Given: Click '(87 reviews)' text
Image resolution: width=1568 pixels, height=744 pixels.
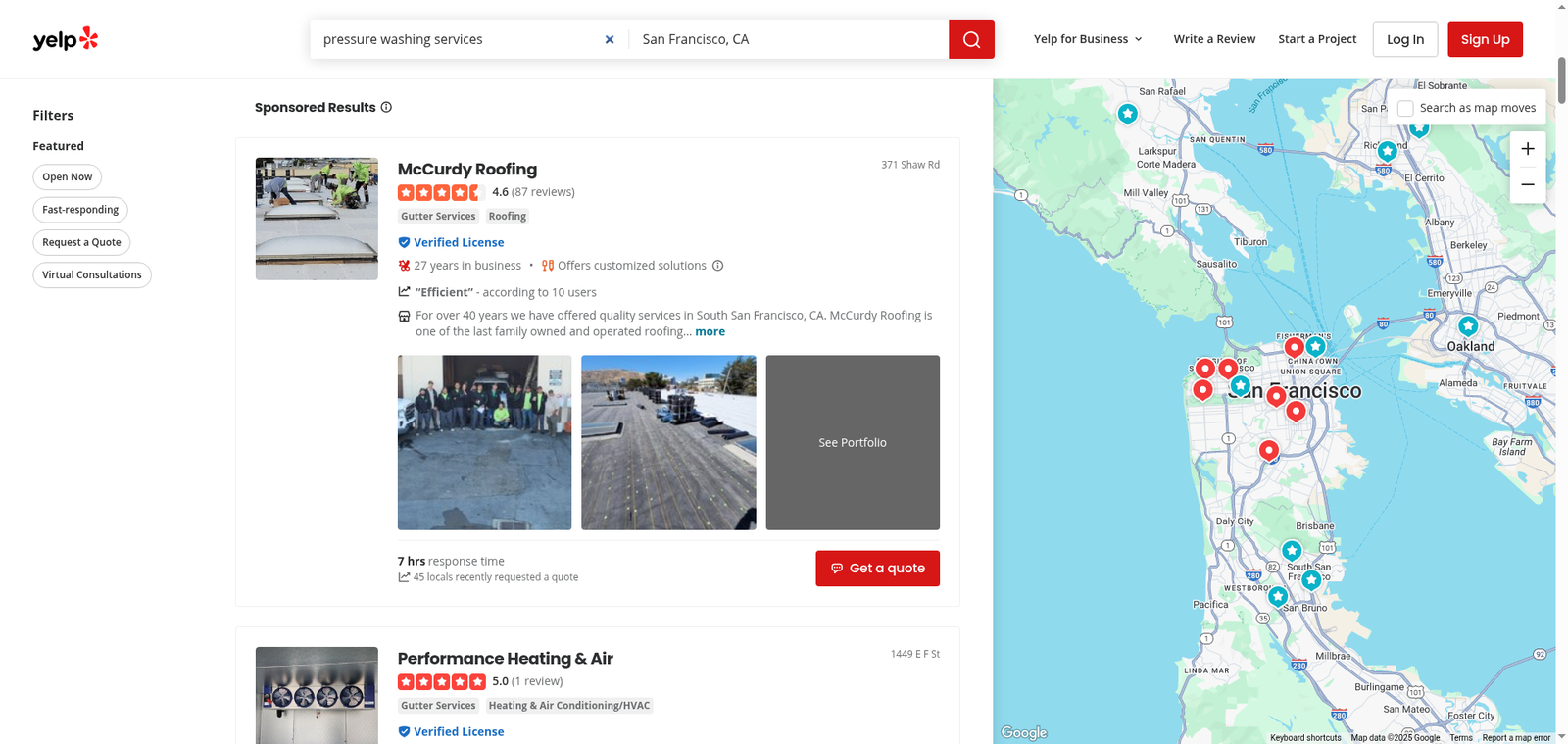Looking at the screenshot, I should [x=543, y=192].
